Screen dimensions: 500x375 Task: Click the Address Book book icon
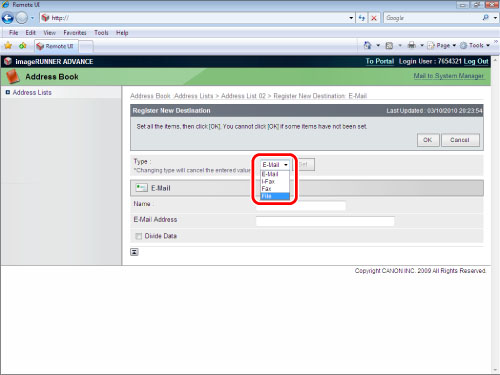click(x=13, y=76)
